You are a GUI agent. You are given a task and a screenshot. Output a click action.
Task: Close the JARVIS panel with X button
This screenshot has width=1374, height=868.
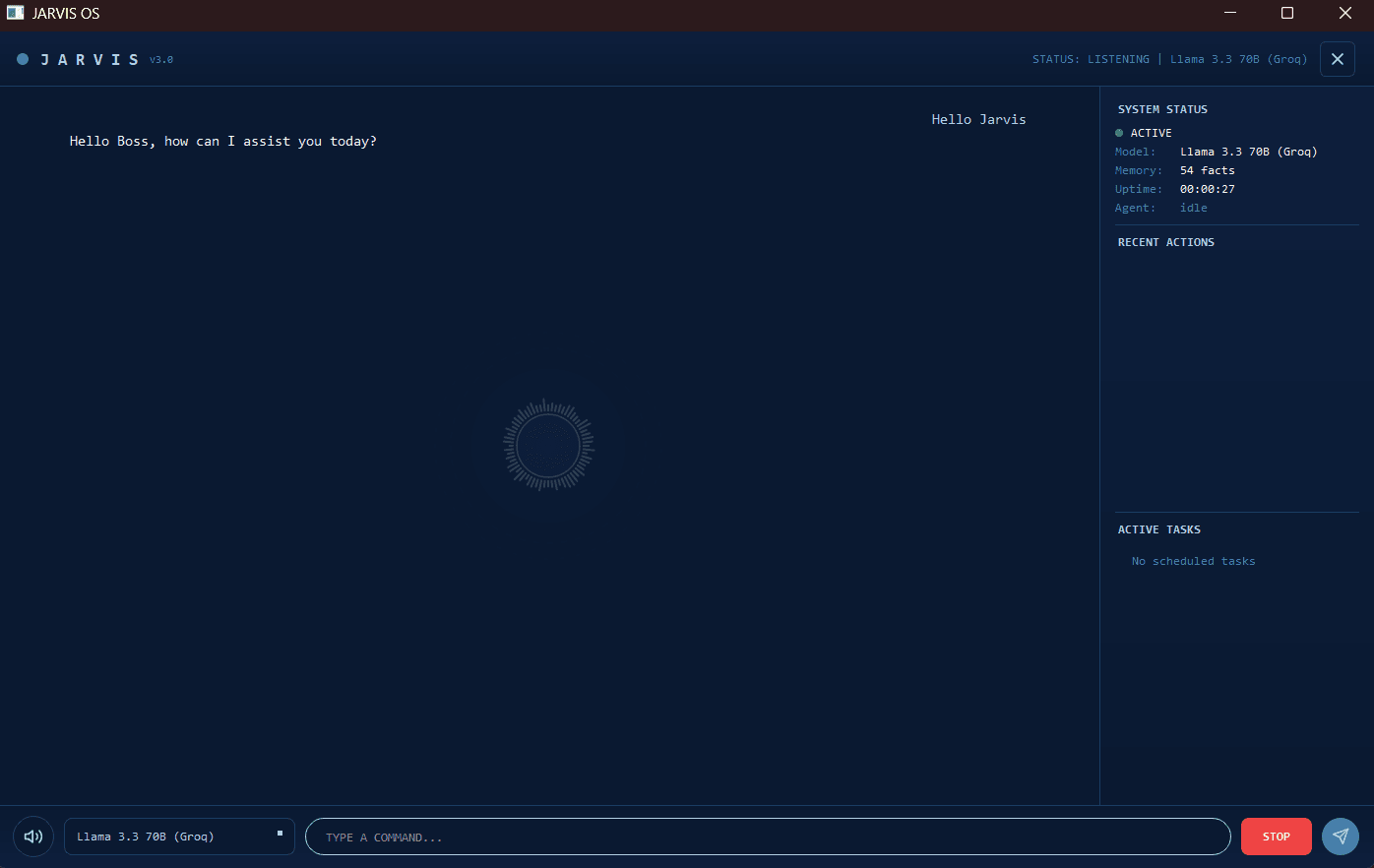click(1338, 59)
